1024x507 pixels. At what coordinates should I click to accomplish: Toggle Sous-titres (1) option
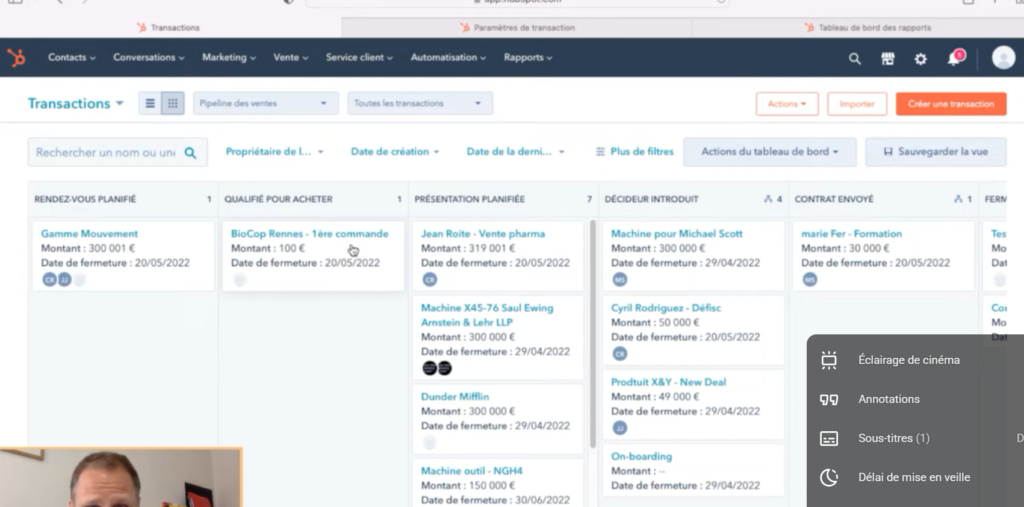(894, 438)
